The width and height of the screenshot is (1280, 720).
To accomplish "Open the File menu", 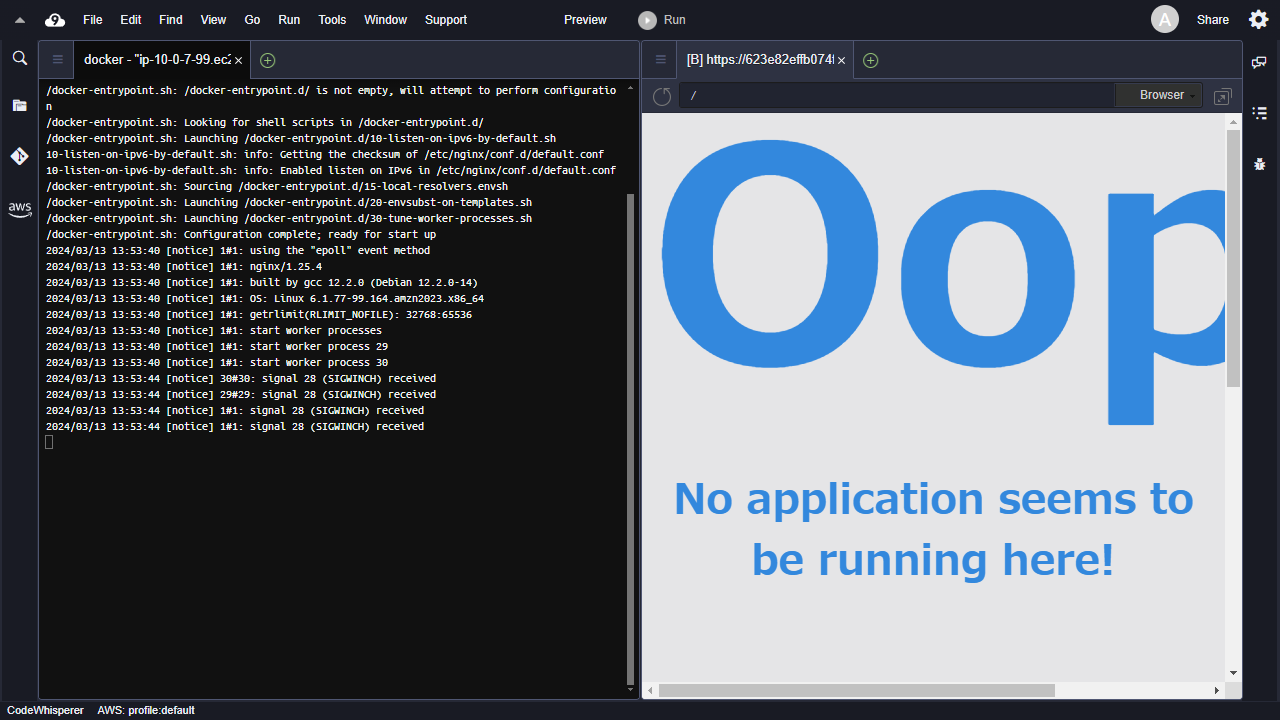I will point(93,20).
